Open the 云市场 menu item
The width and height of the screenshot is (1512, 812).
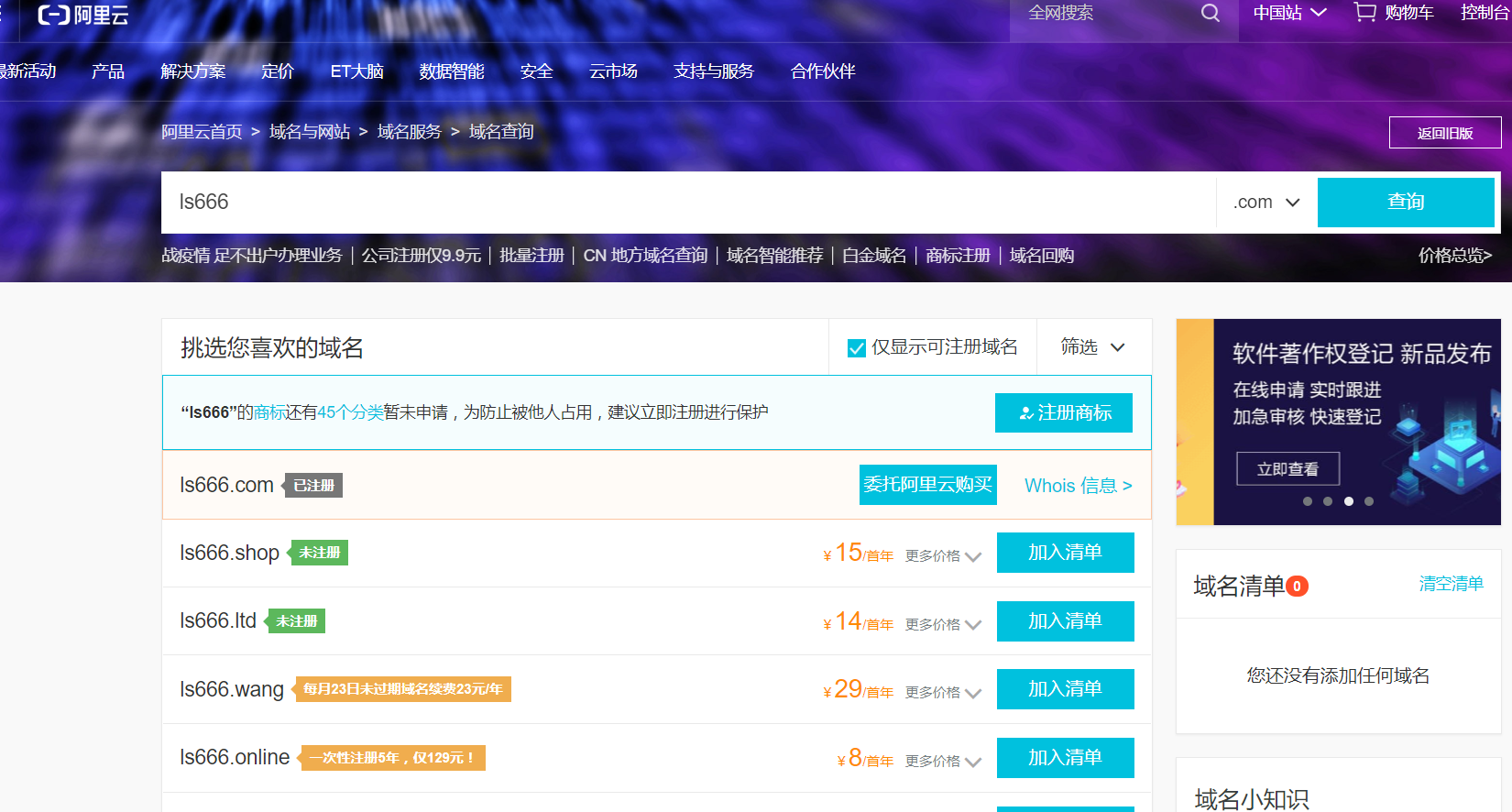click(x=613, y=71)
